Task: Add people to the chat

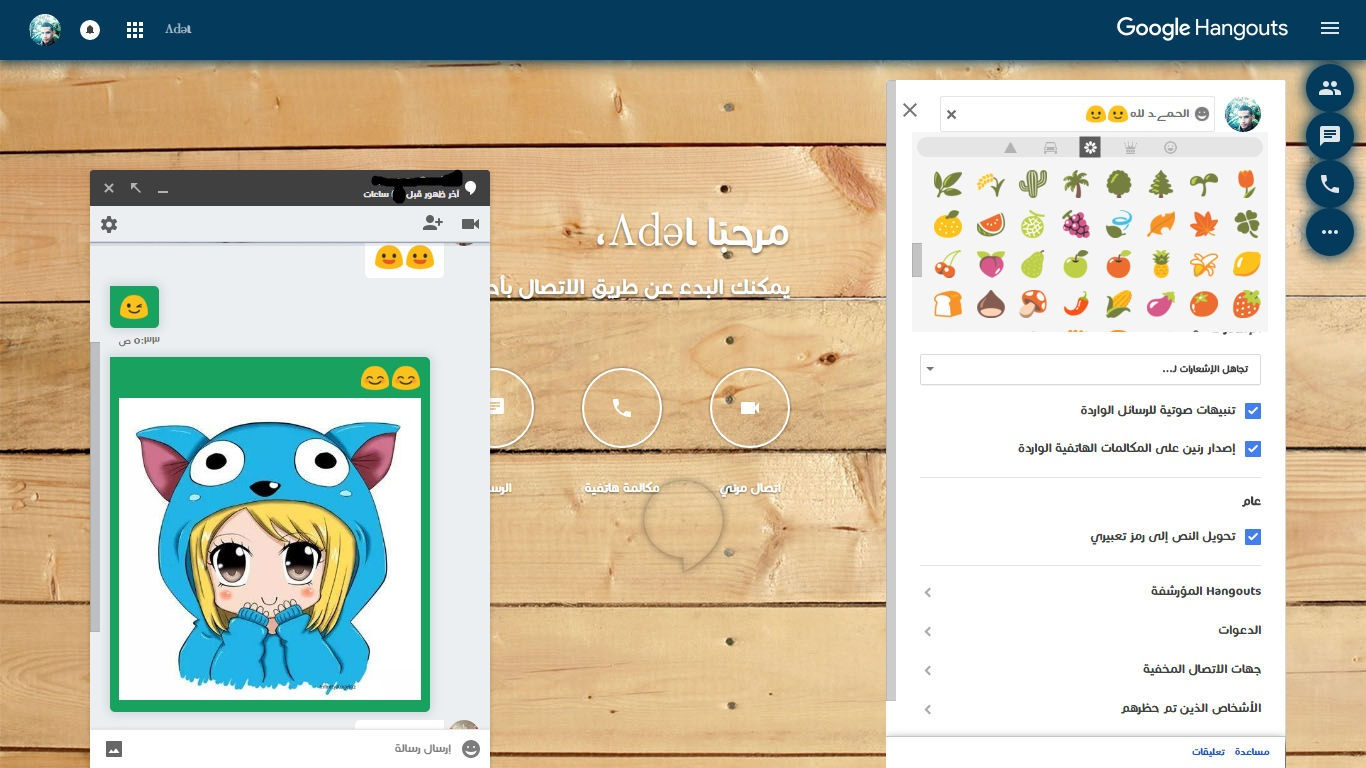Action: pos(433,223)
